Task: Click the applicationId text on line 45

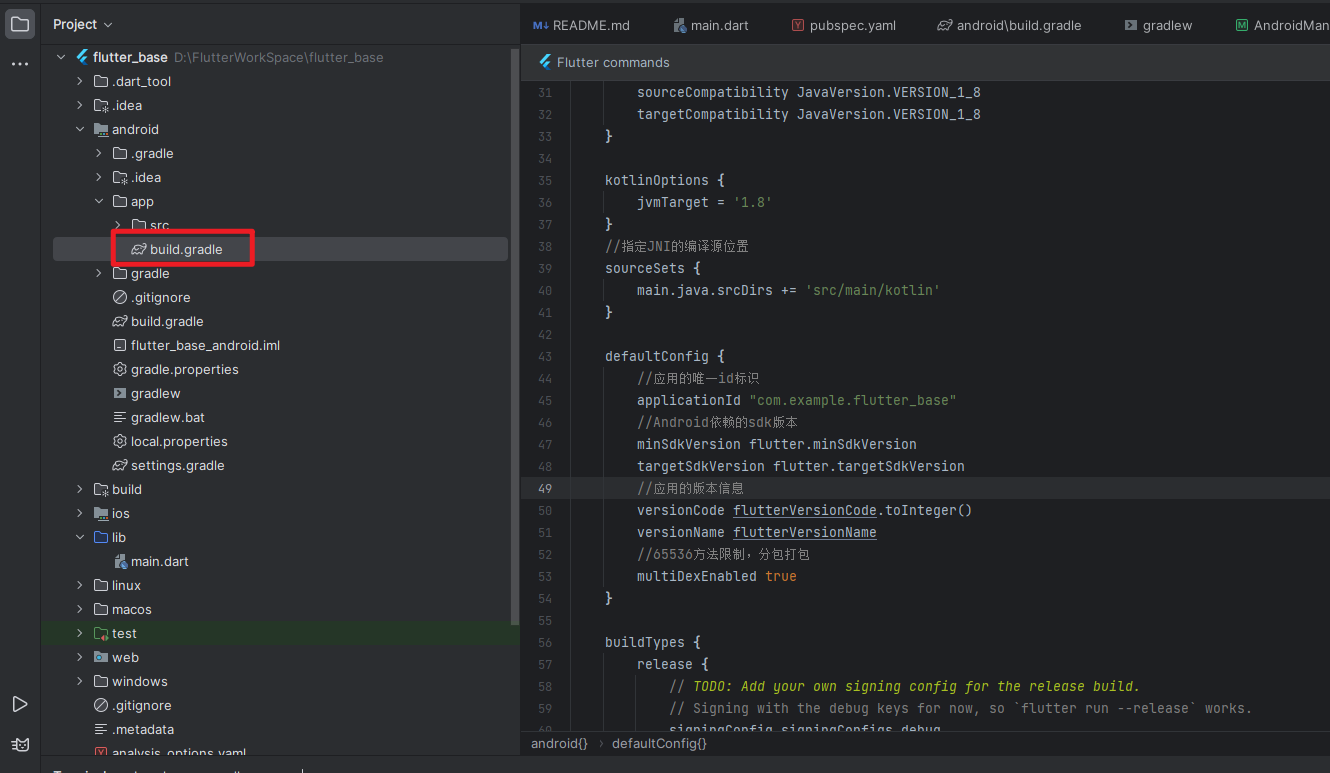Action: (x=689, y=400)
